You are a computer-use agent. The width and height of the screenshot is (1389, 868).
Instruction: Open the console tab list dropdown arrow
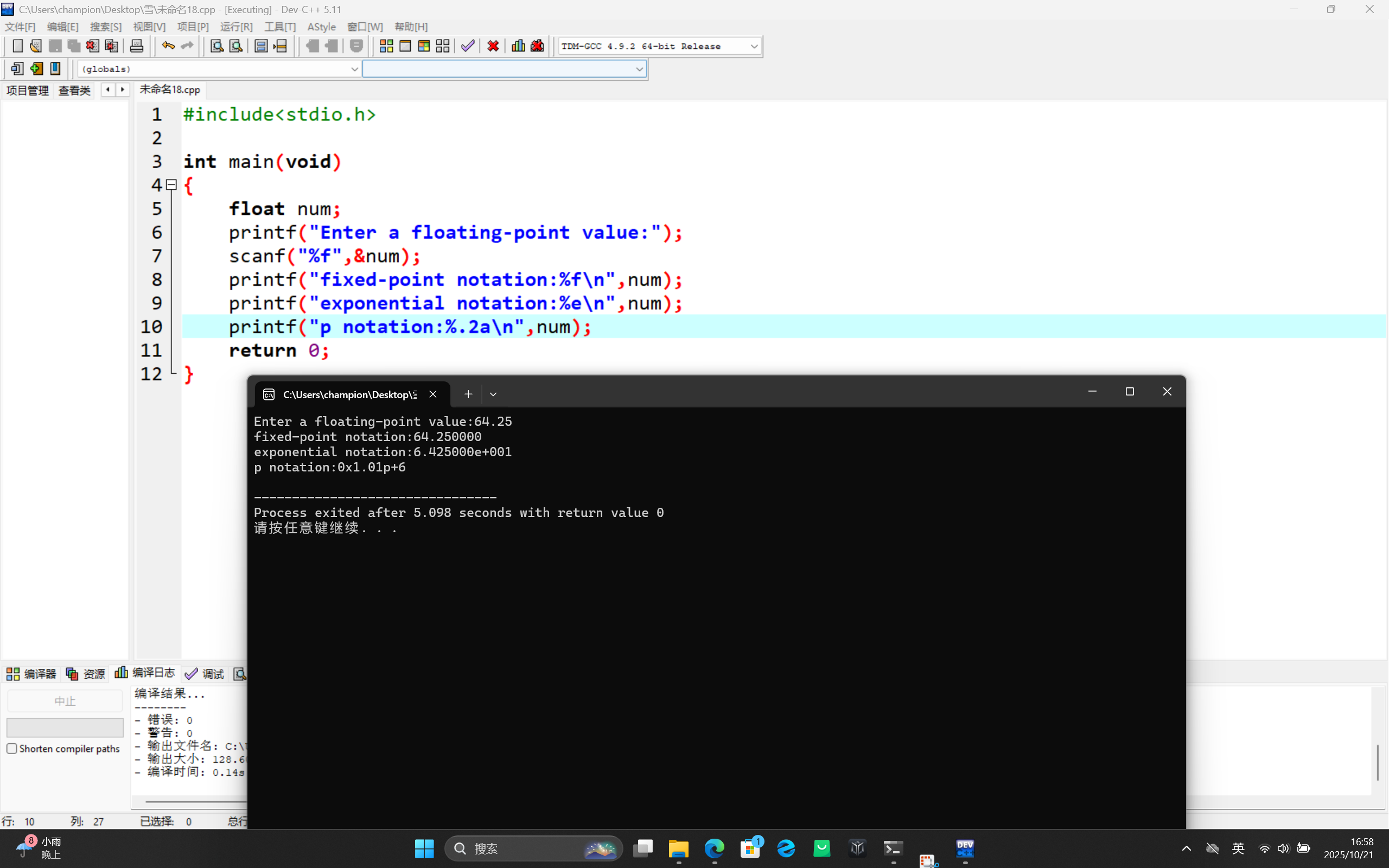click(x=493, y=394)
